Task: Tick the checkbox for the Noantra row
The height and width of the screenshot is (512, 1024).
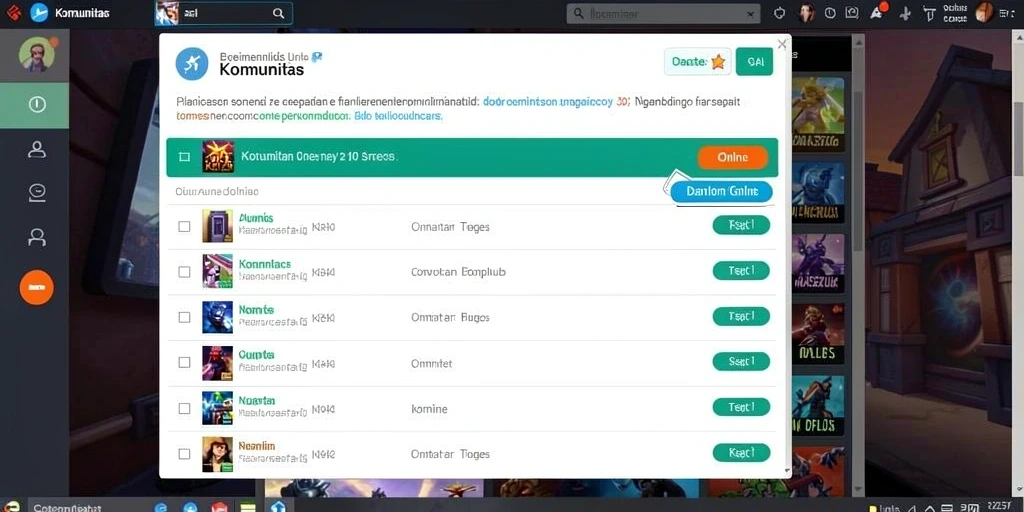Action: 184,408
